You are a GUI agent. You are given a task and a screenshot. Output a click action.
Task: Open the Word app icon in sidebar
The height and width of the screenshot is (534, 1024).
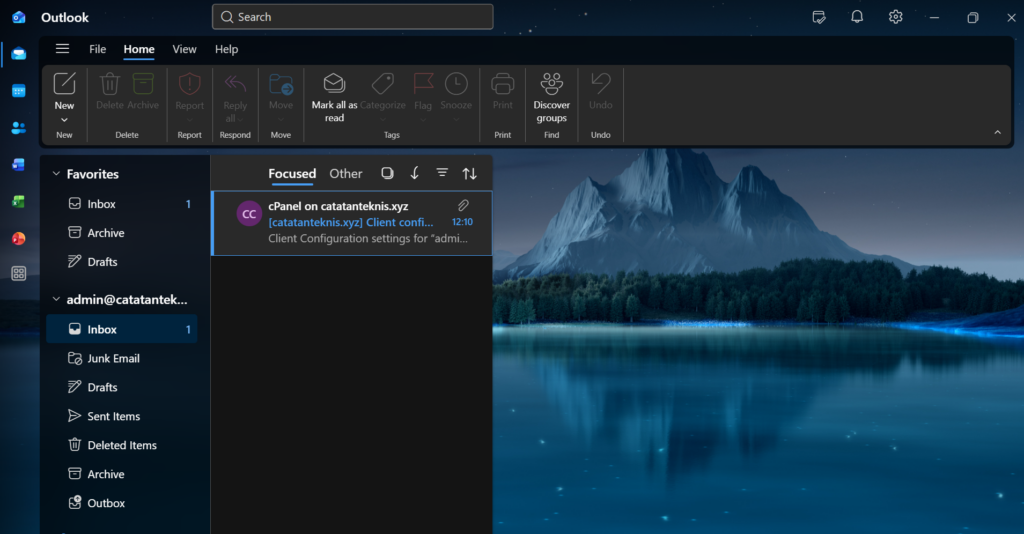pyautogui.click(x=19, y=165)
